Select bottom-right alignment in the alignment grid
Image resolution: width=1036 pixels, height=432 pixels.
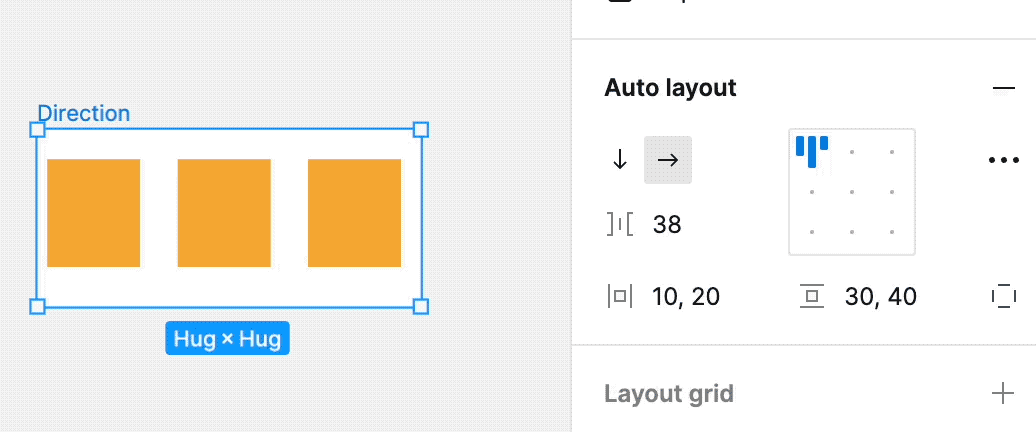(891, 232)
